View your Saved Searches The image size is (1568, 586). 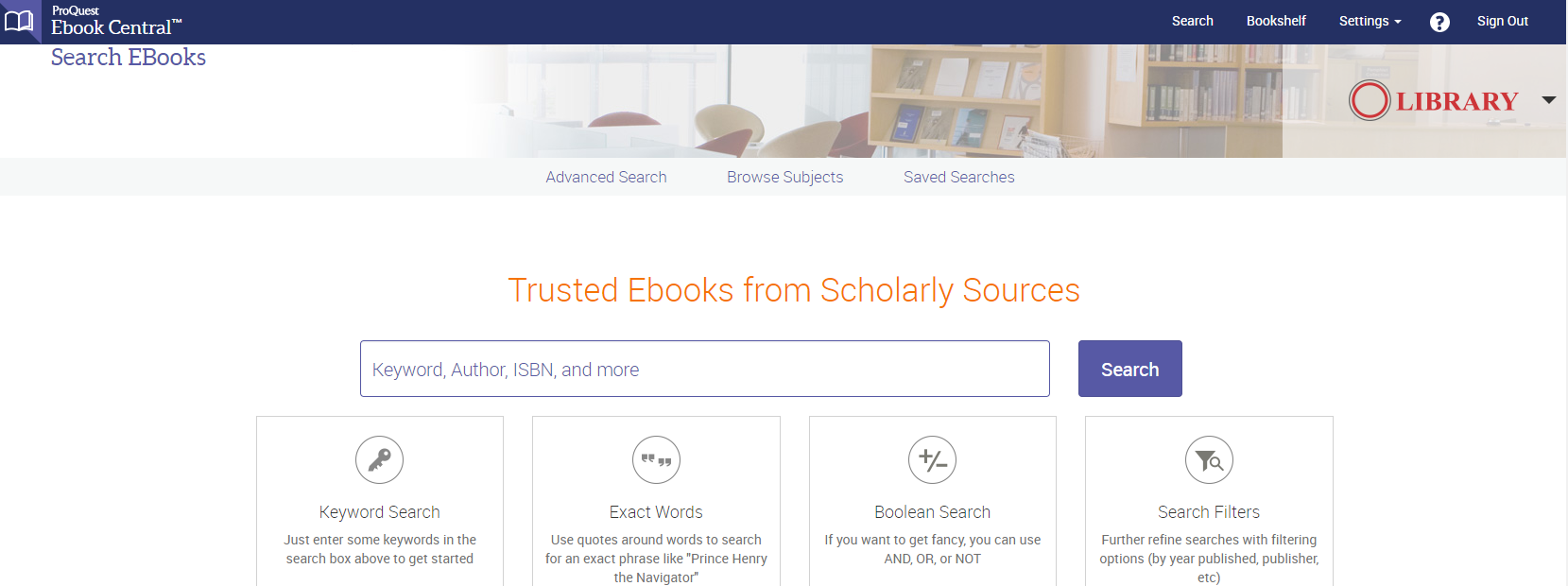(x=958, y=177)
